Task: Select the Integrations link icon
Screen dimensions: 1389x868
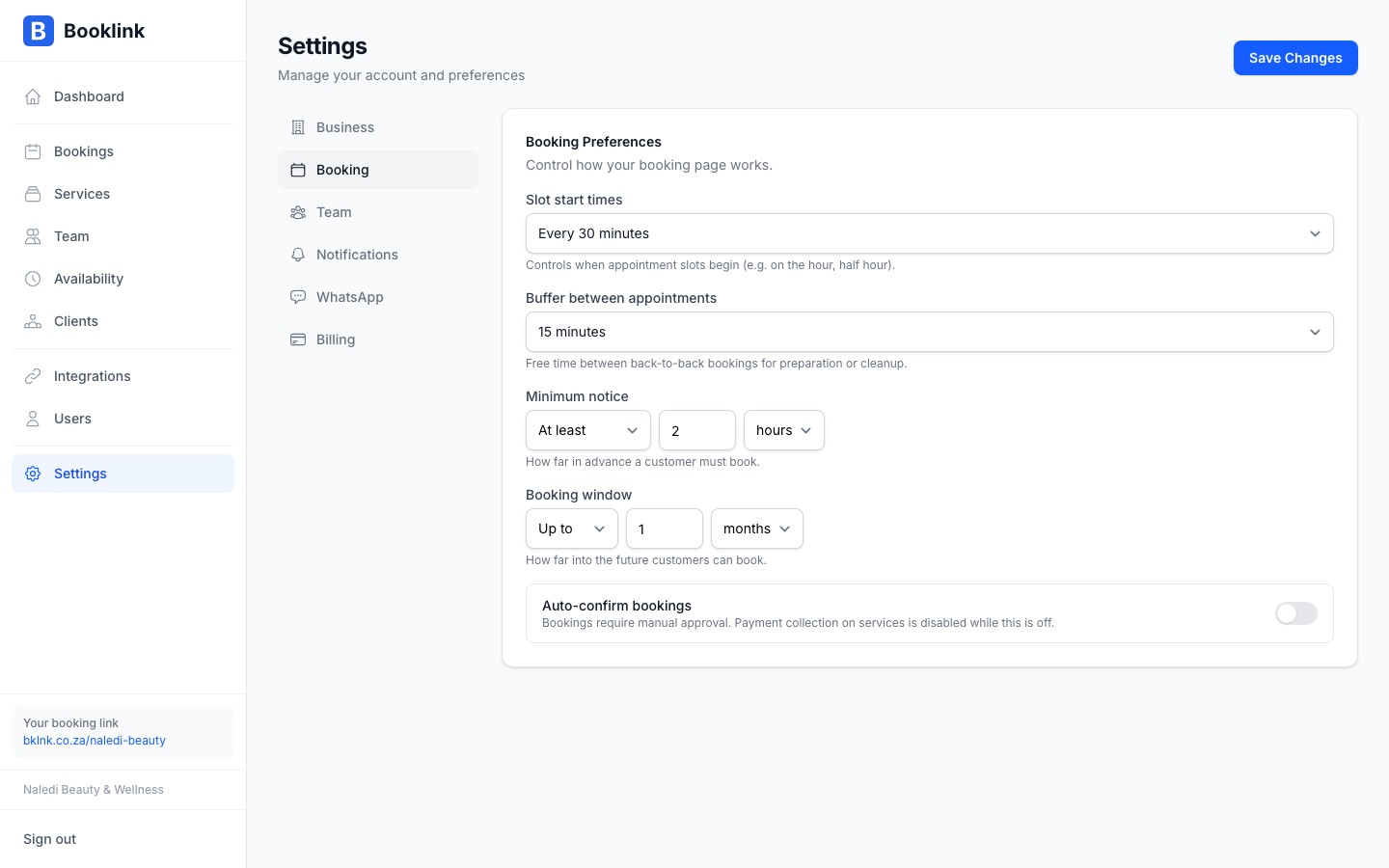Action: 33,376
